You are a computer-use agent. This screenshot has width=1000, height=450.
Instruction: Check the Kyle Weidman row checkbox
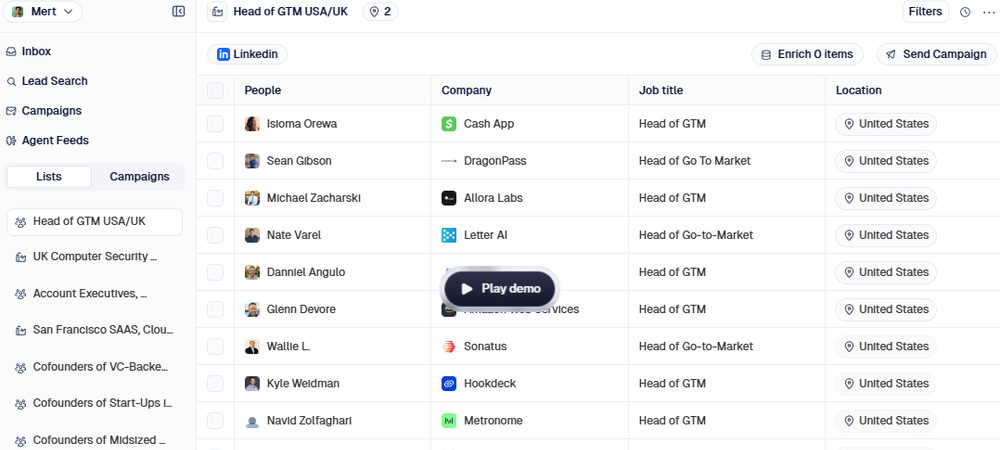[x=216, y=383]
